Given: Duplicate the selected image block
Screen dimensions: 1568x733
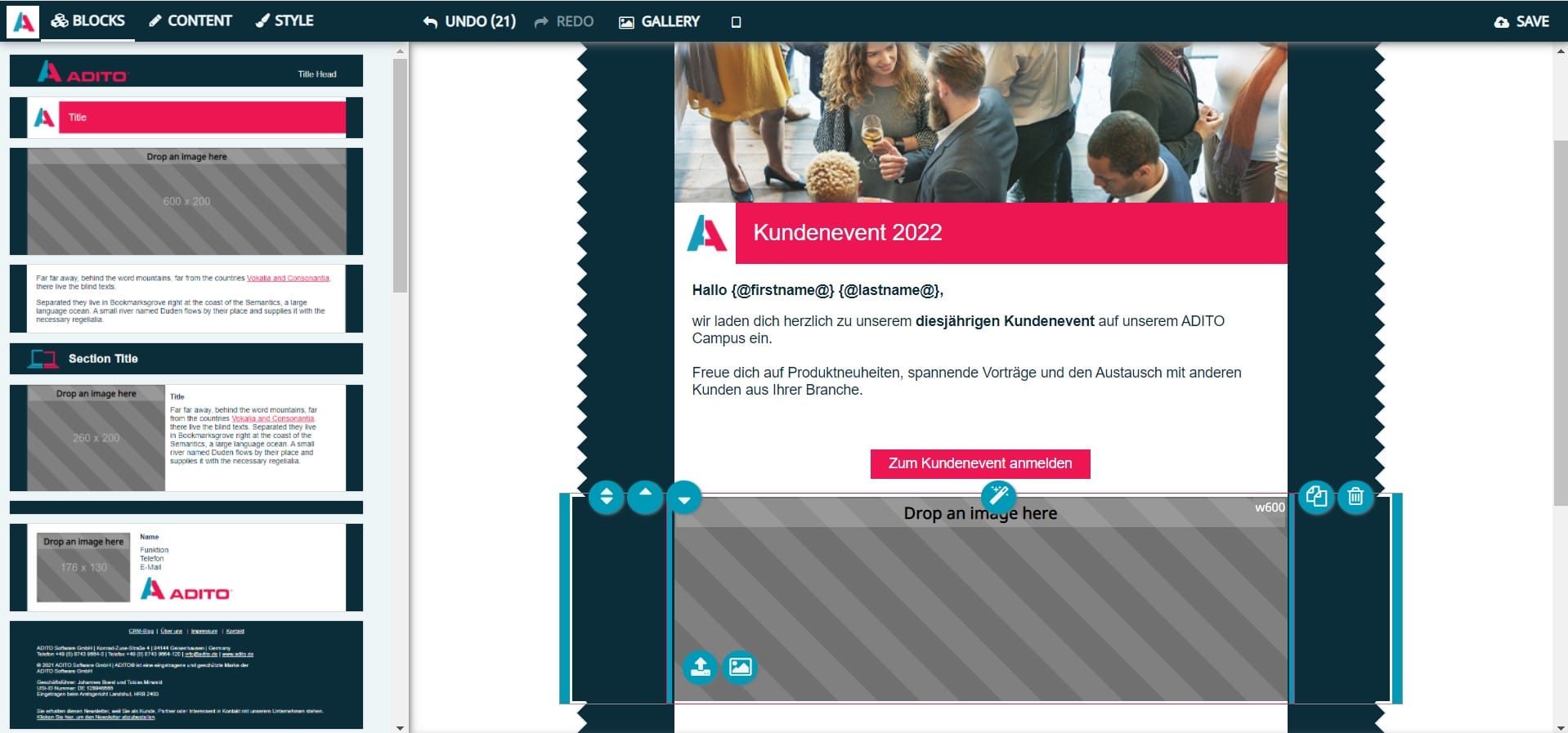Looking at the screenshot, I should coord(1316,497).
